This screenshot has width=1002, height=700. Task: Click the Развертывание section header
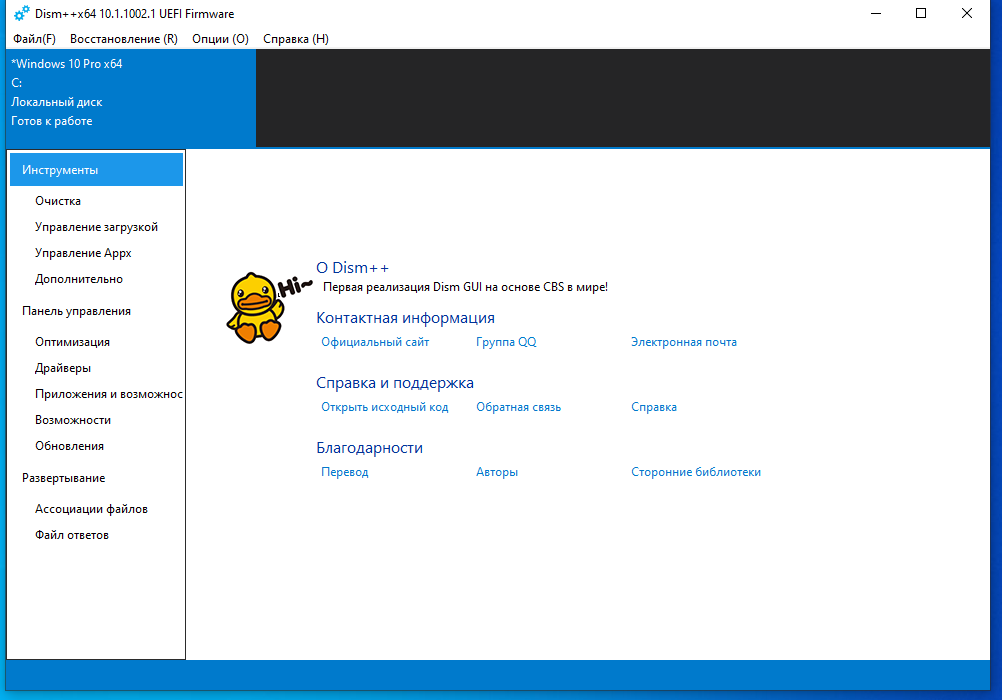(x=64, y=478)
